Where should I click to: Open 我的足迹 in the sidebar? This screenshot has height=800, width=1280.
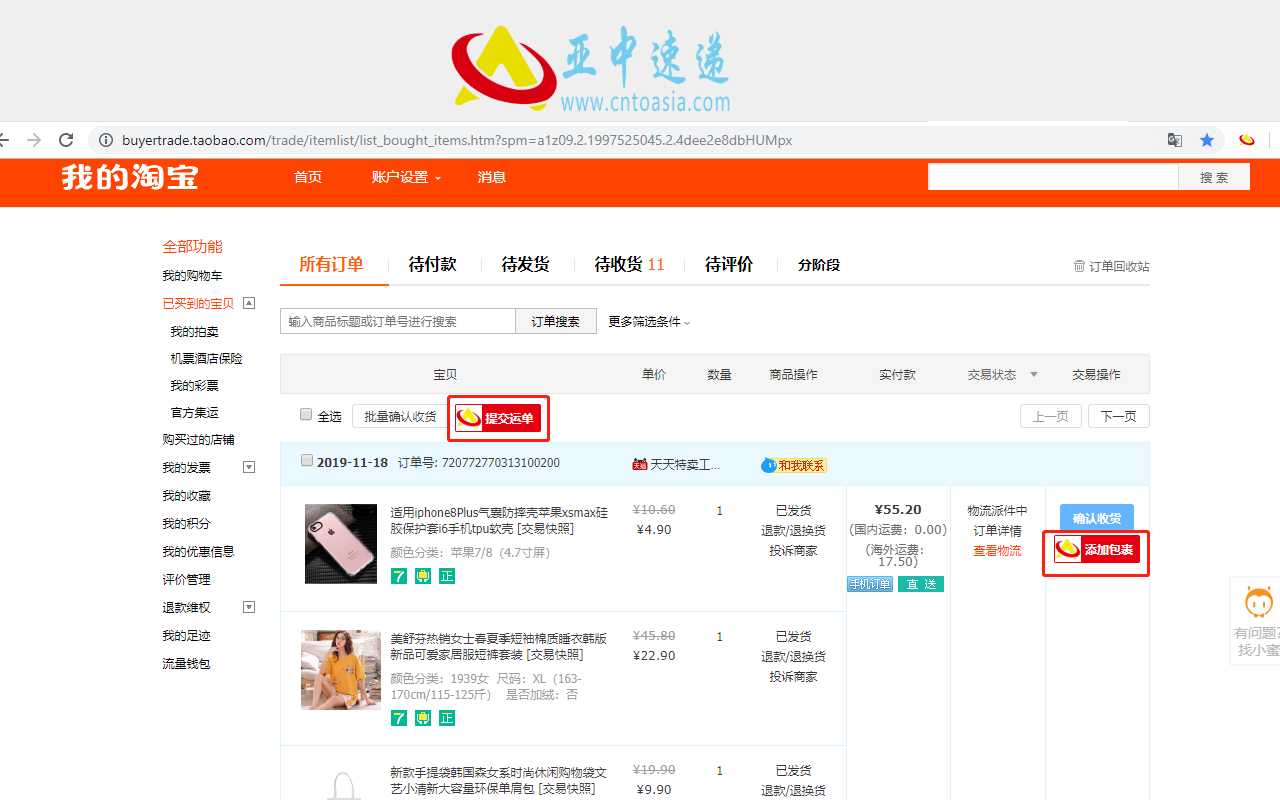186,635
